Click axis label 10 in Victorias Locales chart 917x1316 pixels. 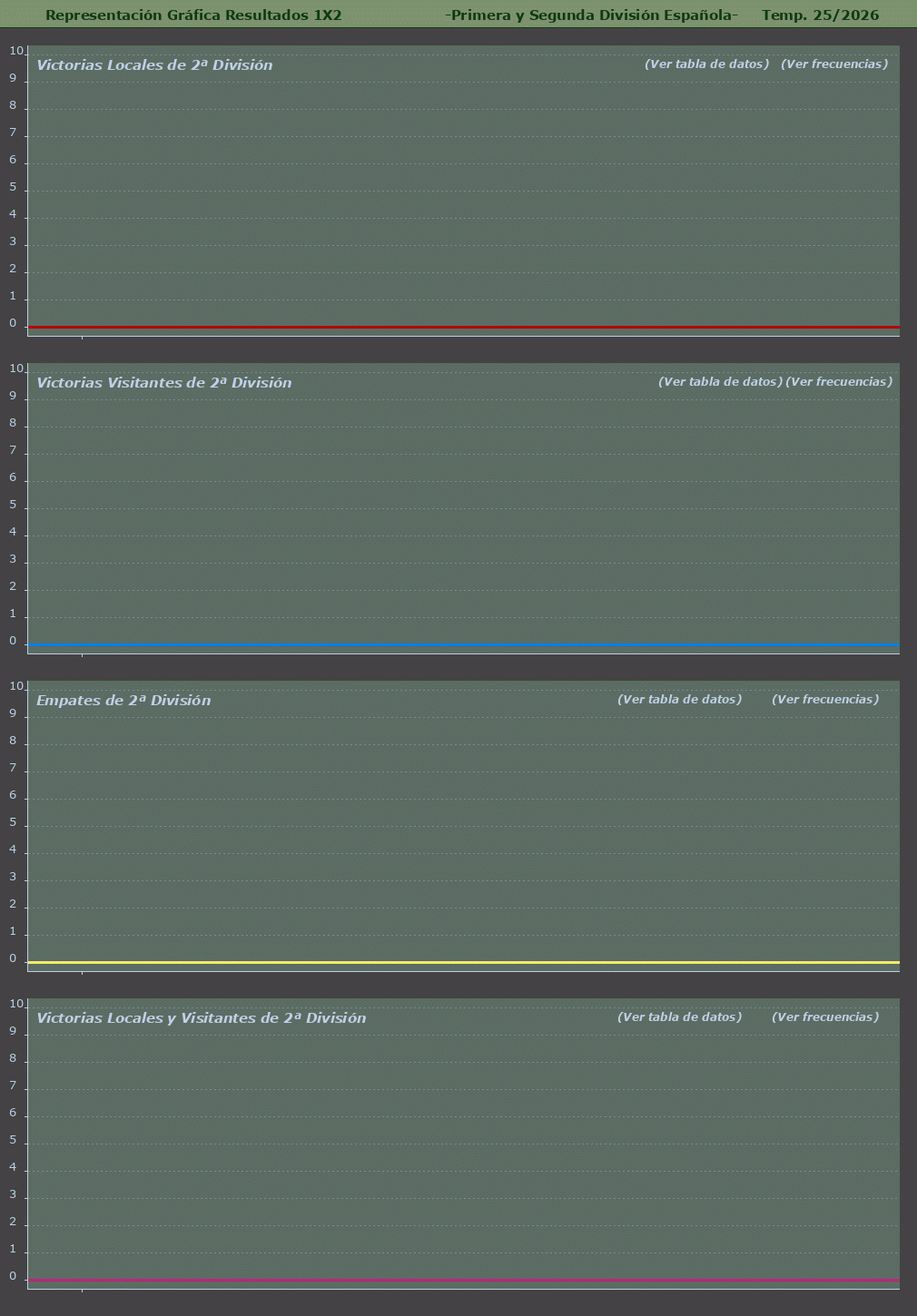click(15, 51)
